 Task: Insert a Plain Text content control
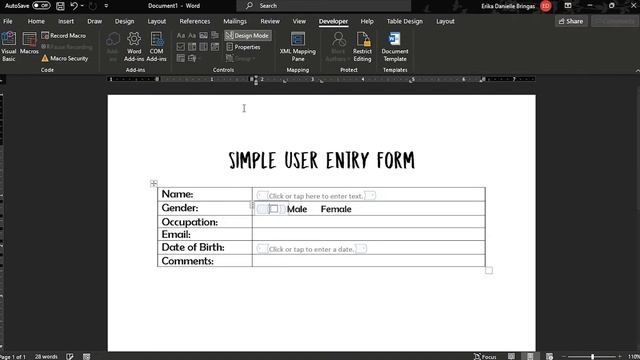[x=192, y=36]
